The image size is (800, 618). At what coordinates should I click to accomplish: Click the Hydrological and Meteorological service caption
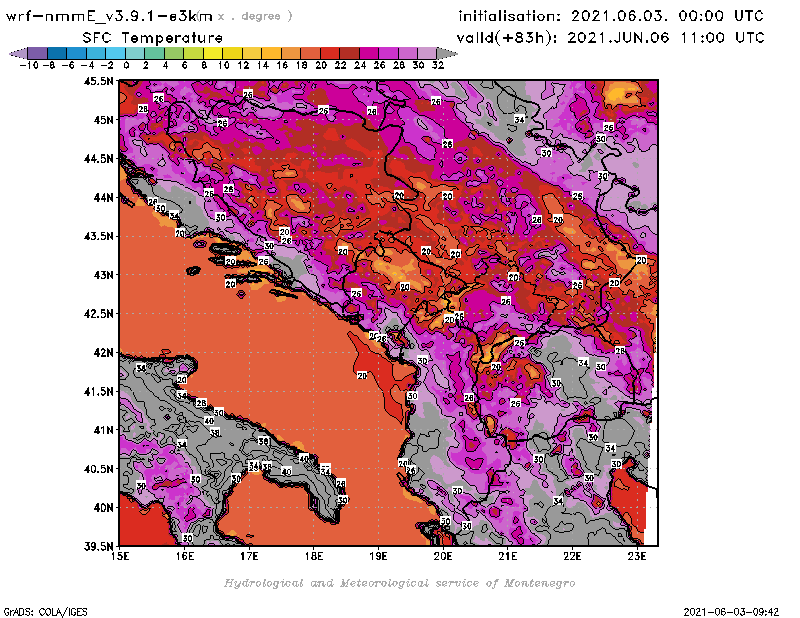click(x=399, y=583)
